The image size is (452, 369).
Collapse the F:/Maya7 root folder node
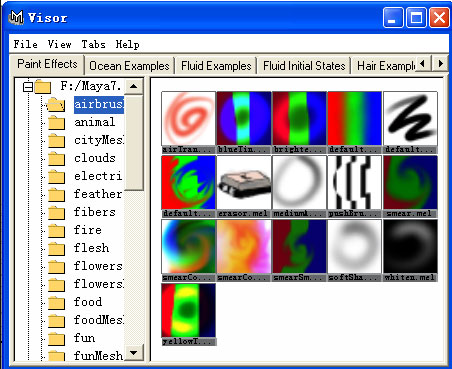pyautogui.click(x=28, y=87)
